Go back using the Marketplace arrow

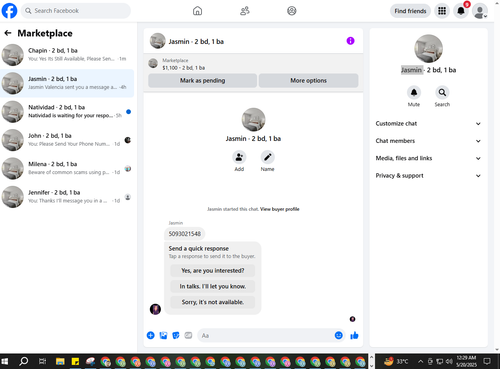pyautogui.click(x=8, y=33)
